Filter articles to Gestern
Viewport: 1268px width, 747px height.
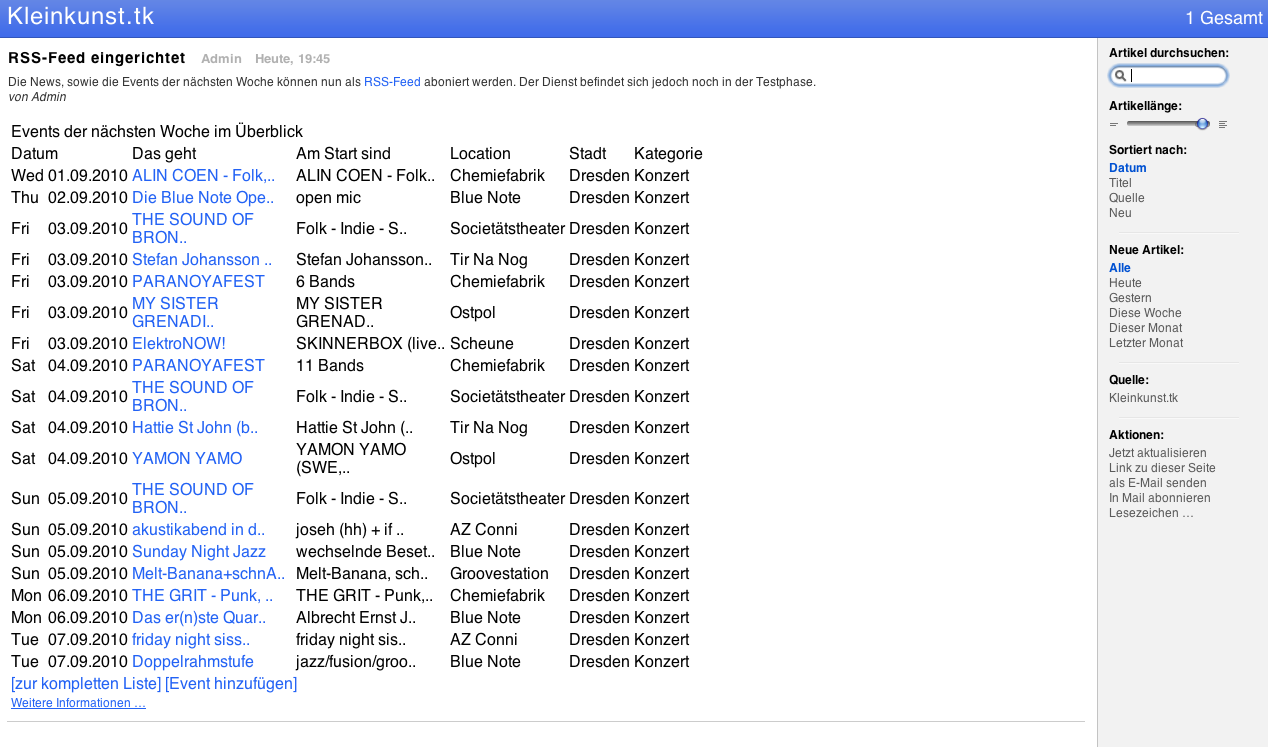point(1130,298)
